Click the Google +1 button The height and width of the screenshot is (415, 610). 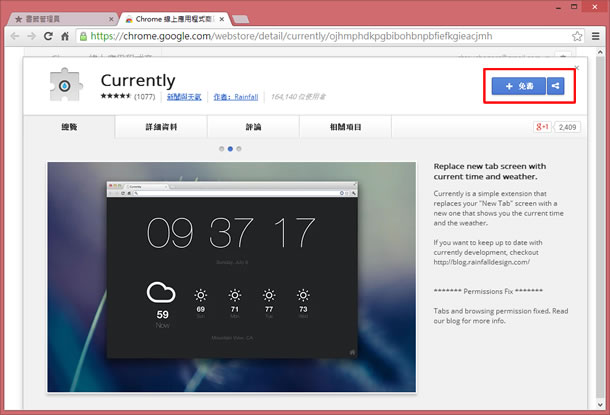pos(542,127)
